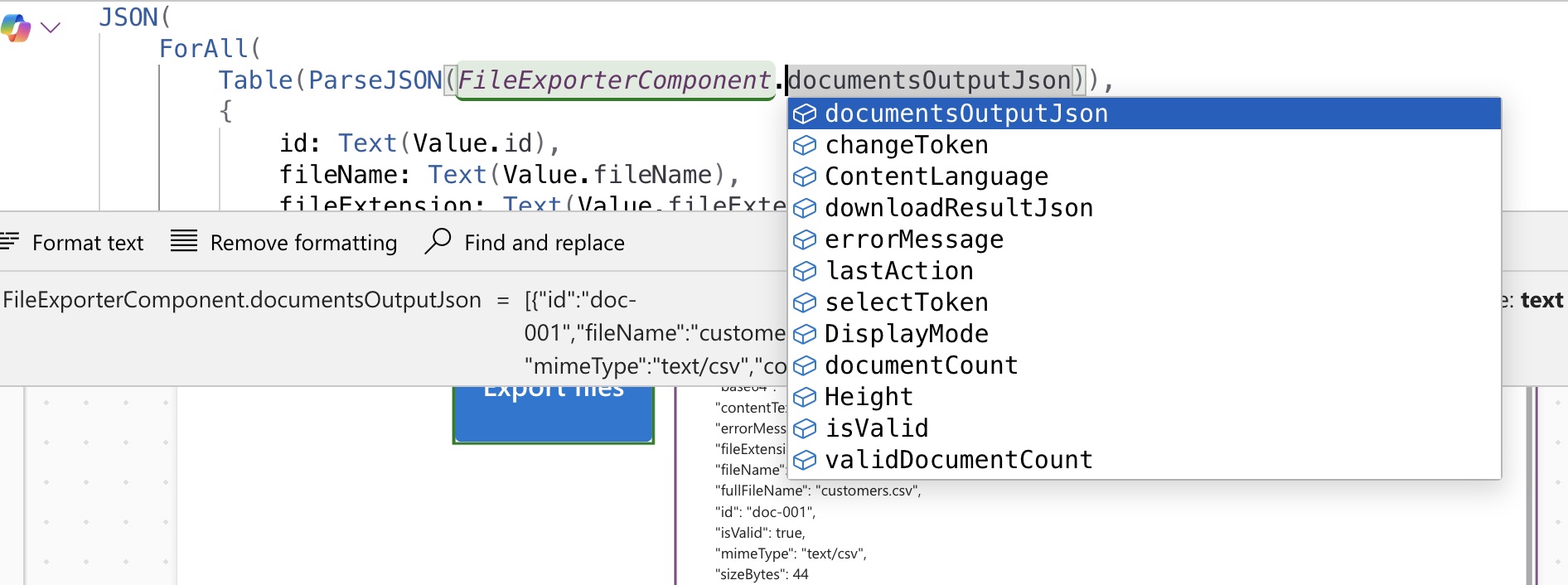Image resolution: width=1568 pixels, height=585 pixels.
Task: Pick ContentLanguage in suggestion list
Action: [x=1145, y=176]
